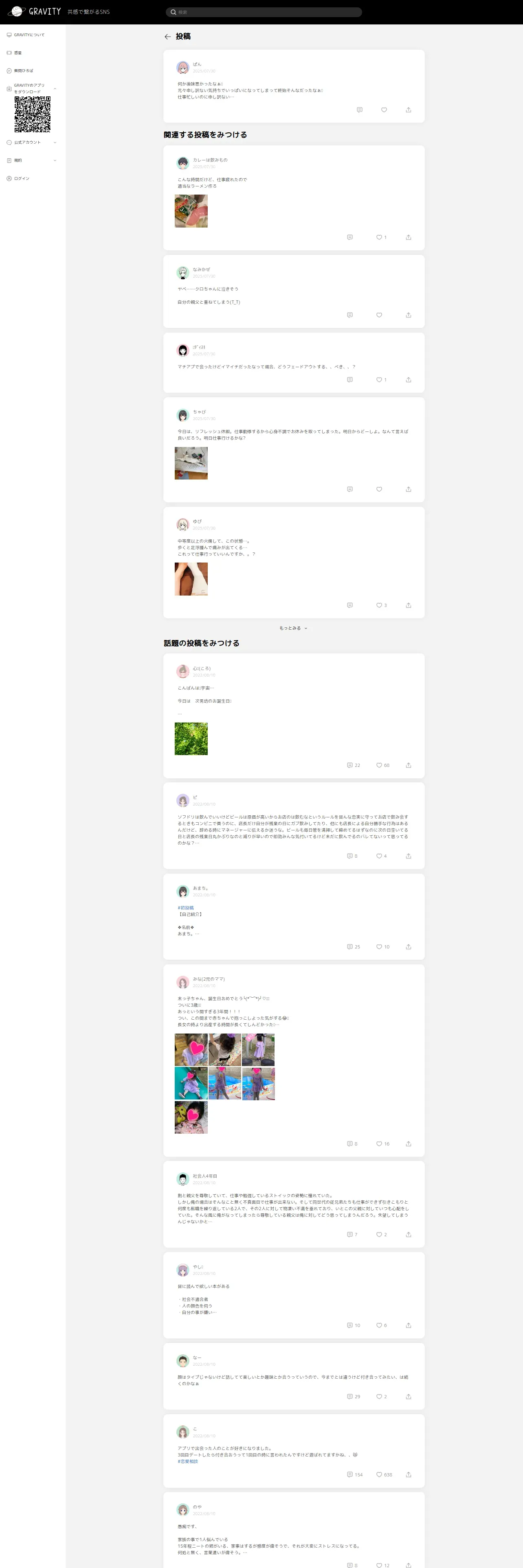Share あまち。's 初投稿 post

pyautogui.click(x=409, y=947)
